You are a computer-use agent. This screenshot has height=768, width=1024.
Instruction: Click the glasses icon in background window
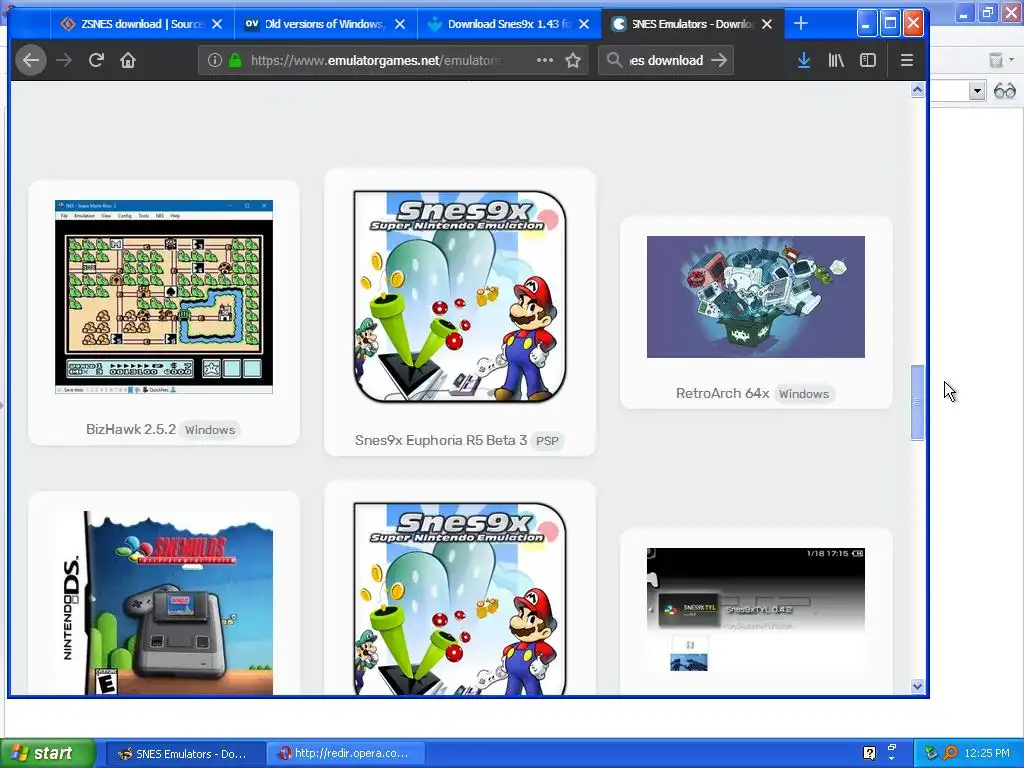click(1004, 91)
